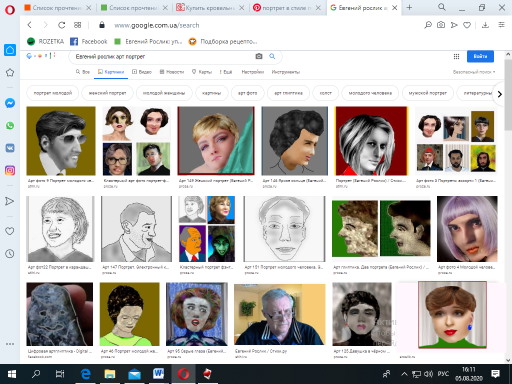Screen dimensions: 512x384
Task: Close the active Google search tab
Action: pos(394,8)
